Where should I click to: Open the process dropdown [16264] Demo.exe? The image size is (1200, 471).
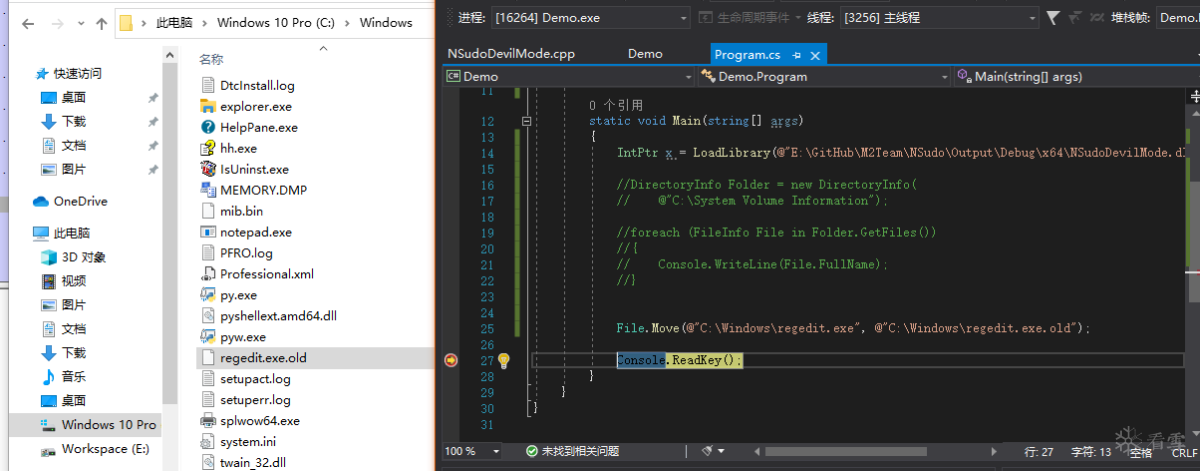[x=590, y=17]
